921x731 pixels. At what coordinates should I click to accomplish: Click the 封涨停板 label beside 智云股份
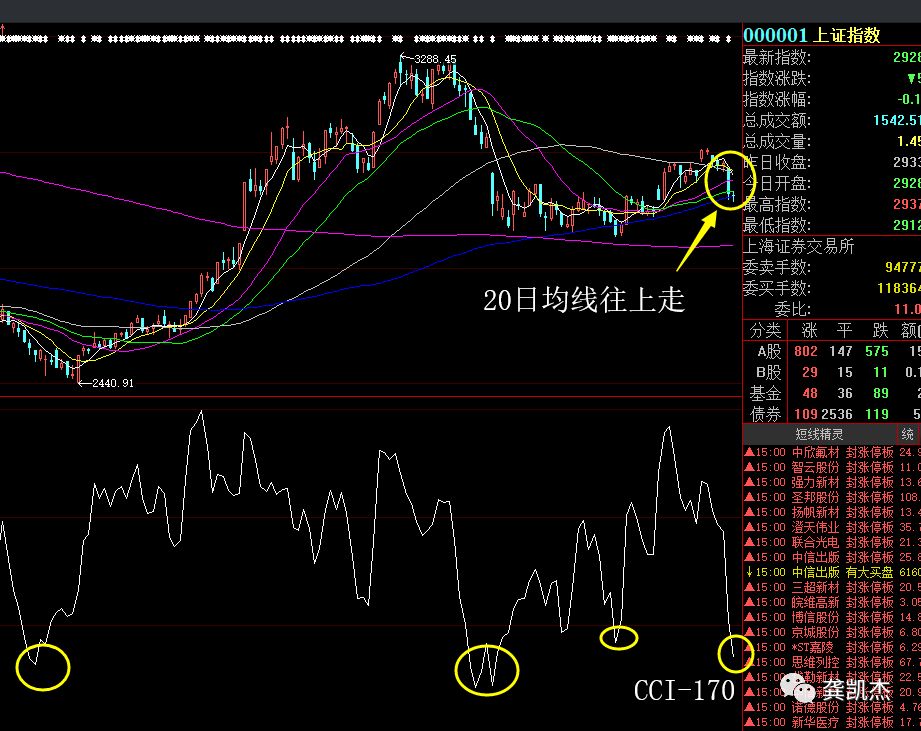tap(867, 469)
